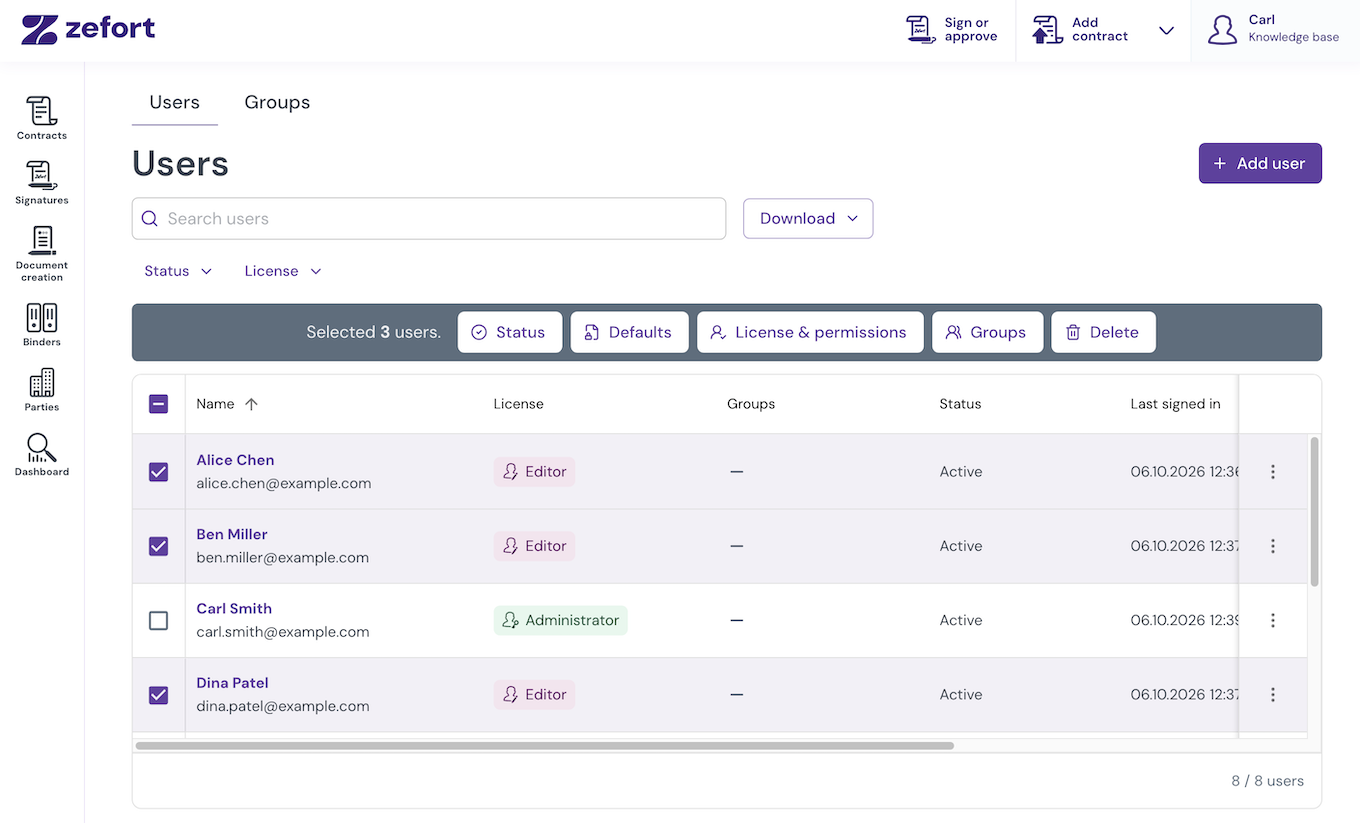Uncheck Ben Miller's checkbox
The image size is (1360, 823).
tap(158, 546)
